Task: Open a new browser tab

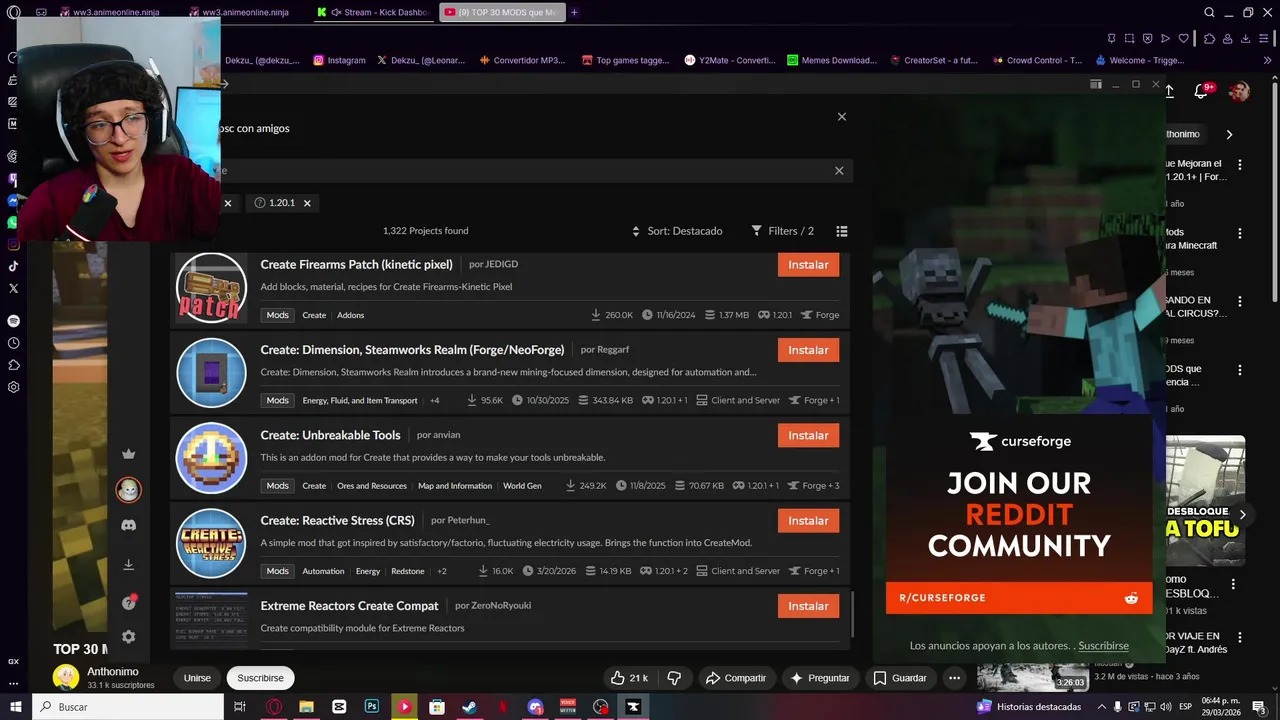Action: (x=574, y=12)
